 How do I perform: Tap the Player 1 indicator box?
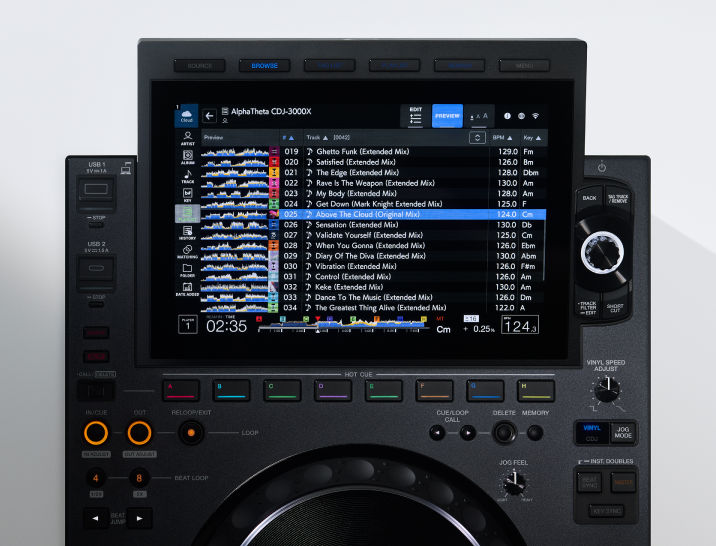pyautogui.click(x=188, y=325)
